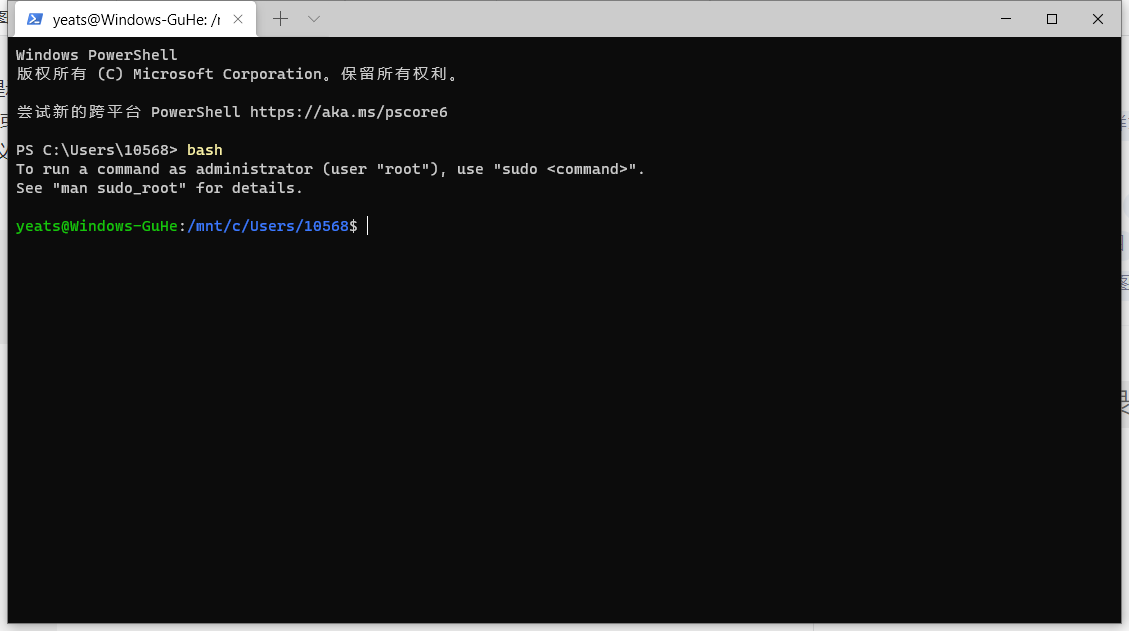Place cursor at the bash prompt input
This screenshot has height=631, width=1129.
click(368, 226)
